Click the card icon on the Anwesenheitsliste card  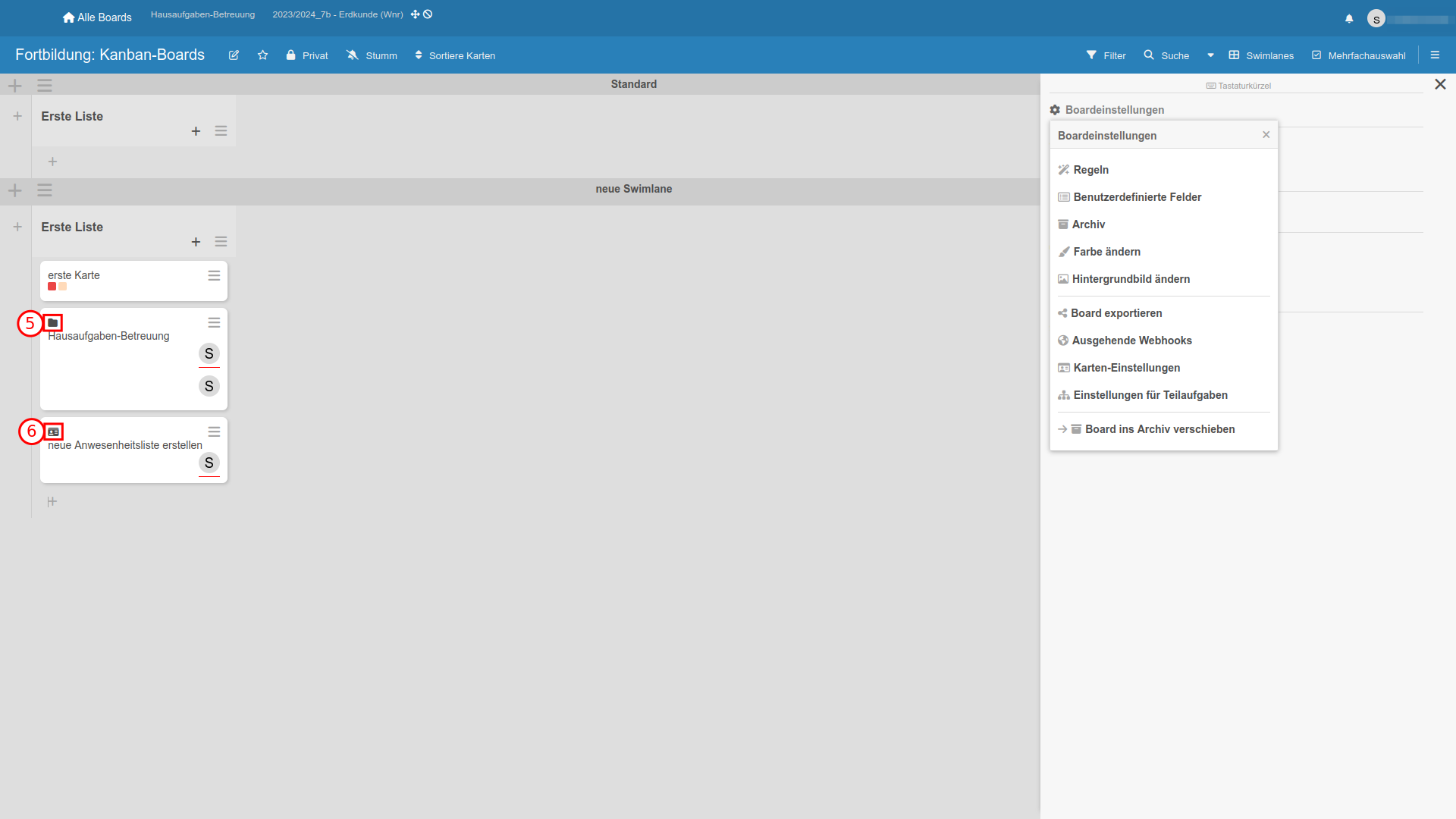click(x=53, y=431)
